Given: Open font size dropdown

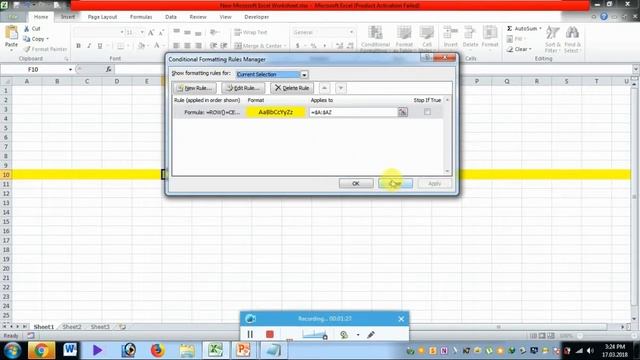Looking at the screenshot, I should (x=142, y=32).
